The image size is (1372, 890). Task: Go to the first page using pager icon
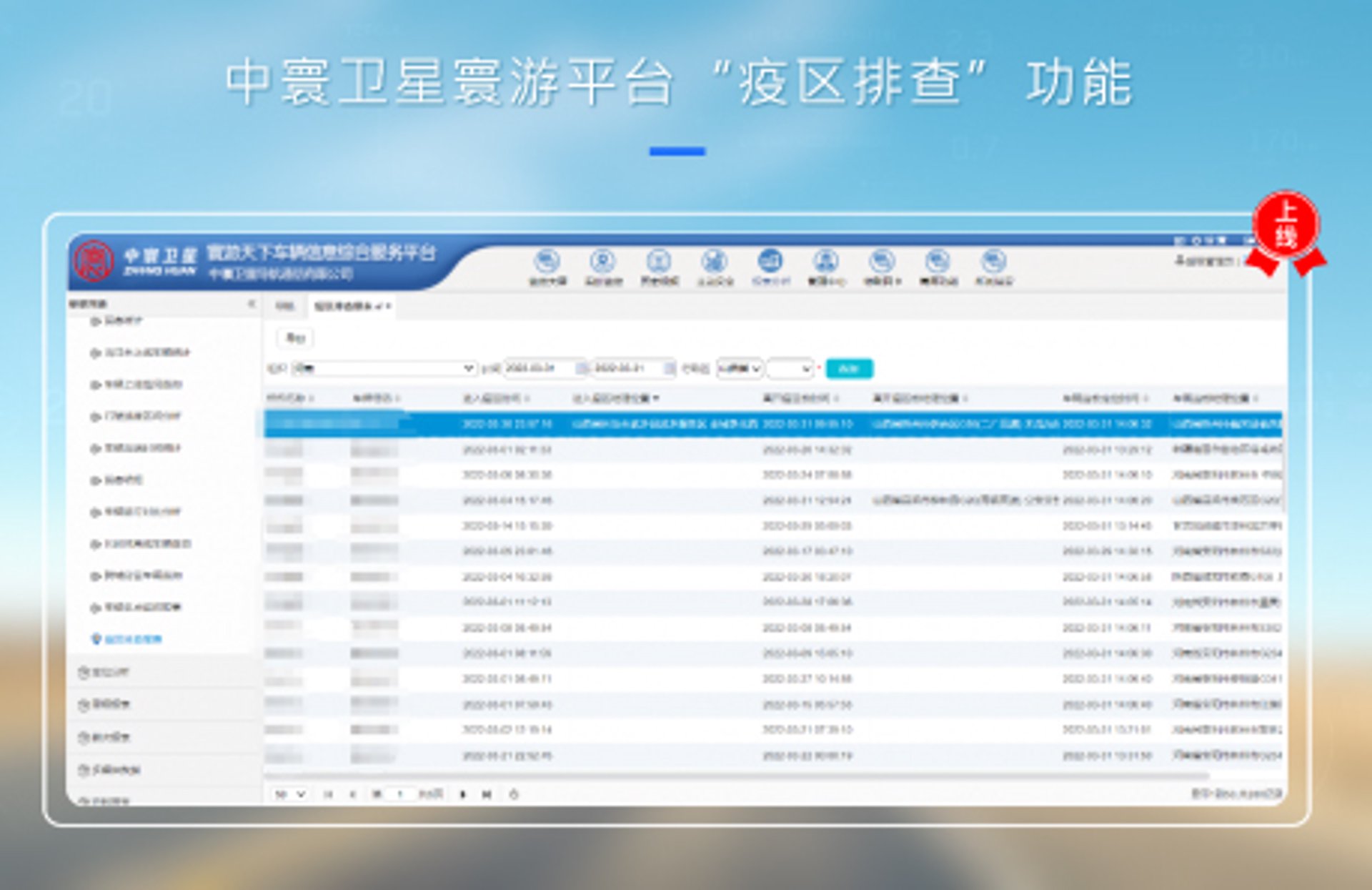[x=328, y=794]
